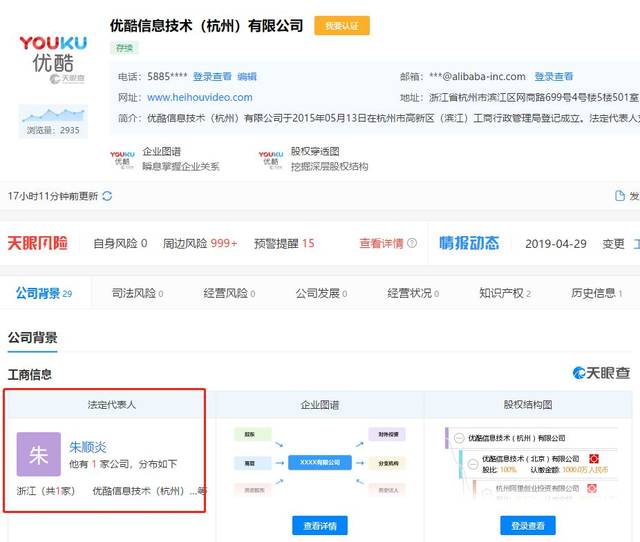The height and width of the screenshot is (542, 640).
Task: Switch to the 公司背景 tab
Action: tap(44, 293)
